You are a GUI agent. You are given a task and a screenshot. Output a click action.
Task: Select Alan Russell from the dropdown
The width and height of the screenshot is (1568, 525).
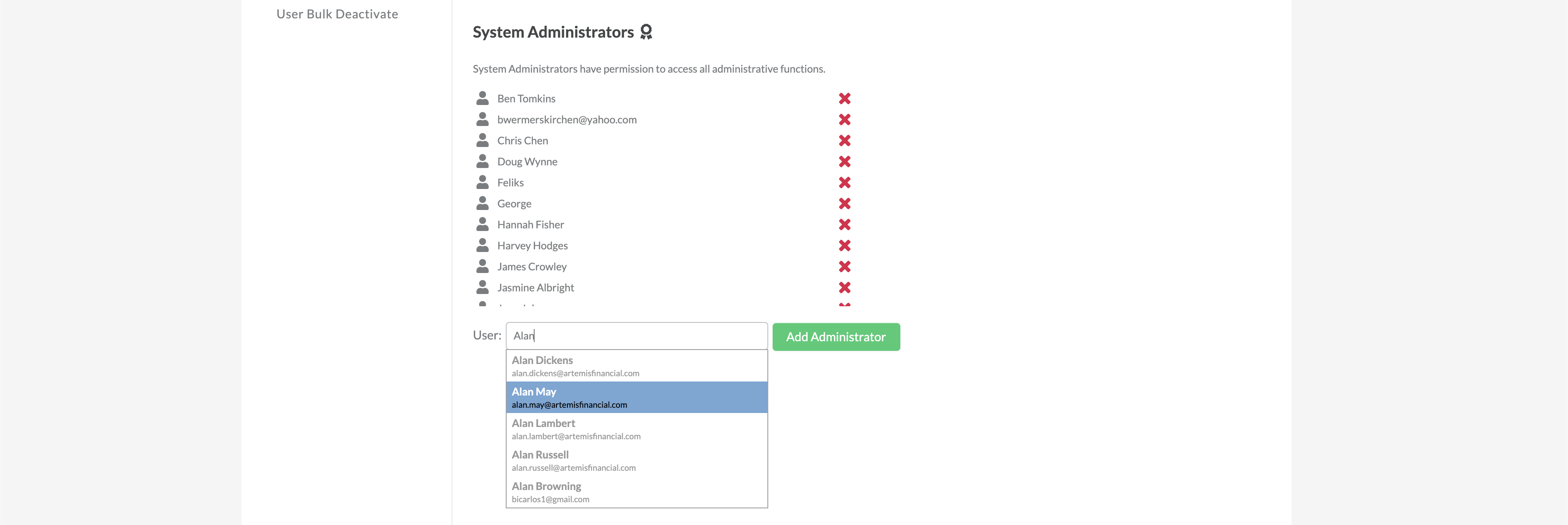637,461
